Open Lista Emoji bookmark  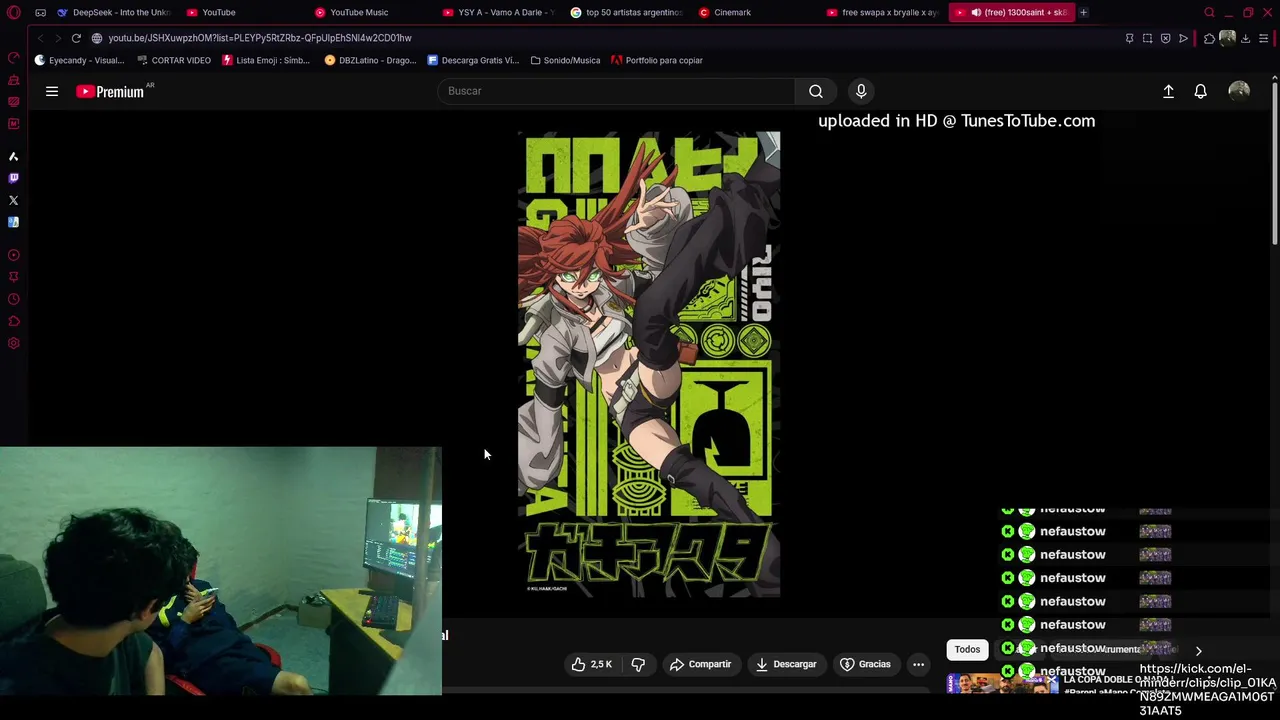coord(266,60)
